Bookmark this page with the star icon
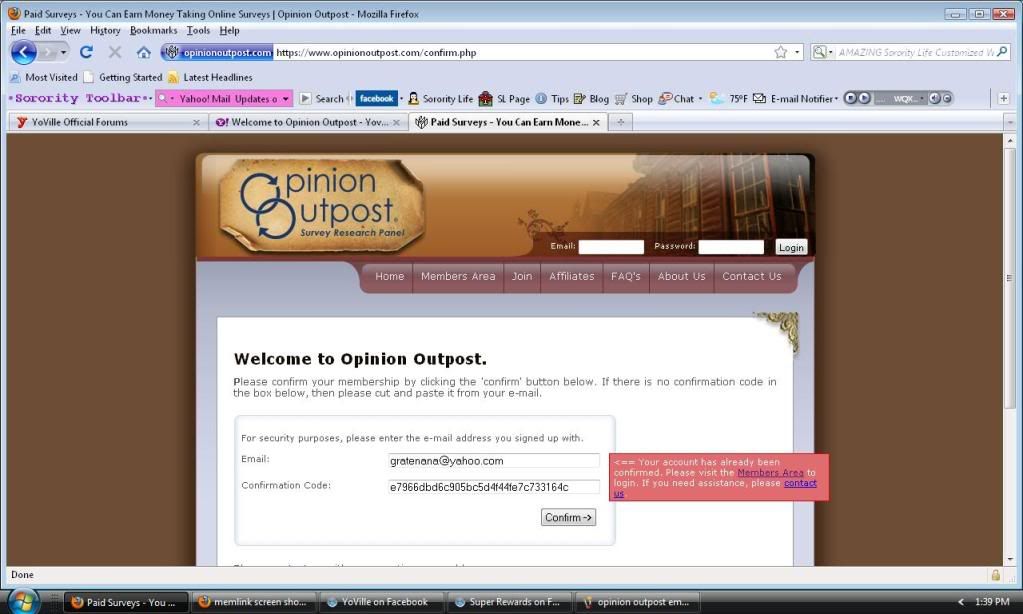Image resolution: width=1023 pixels, height=614 pixels. tap(780, 52)
